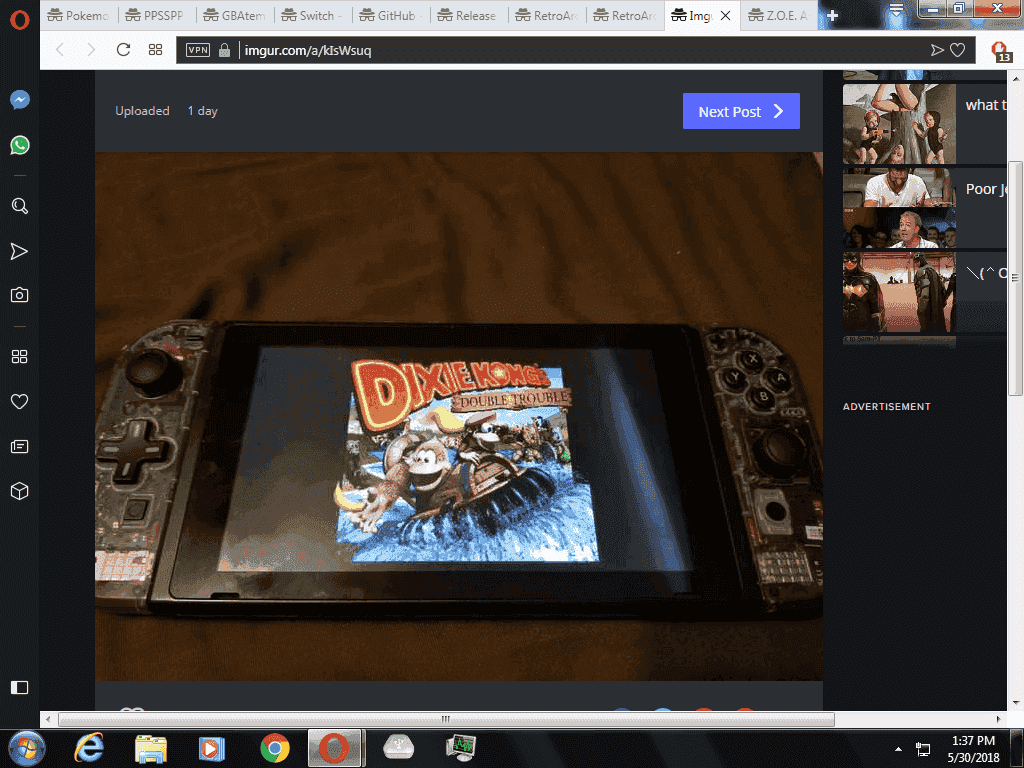Open Facebook Messenger in the sidebar

(x=20, y=100)
